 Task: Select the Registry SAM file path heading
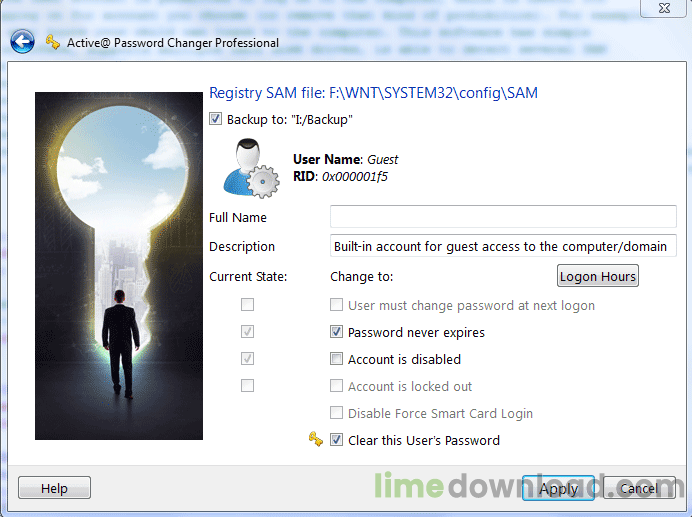point(373,93)
